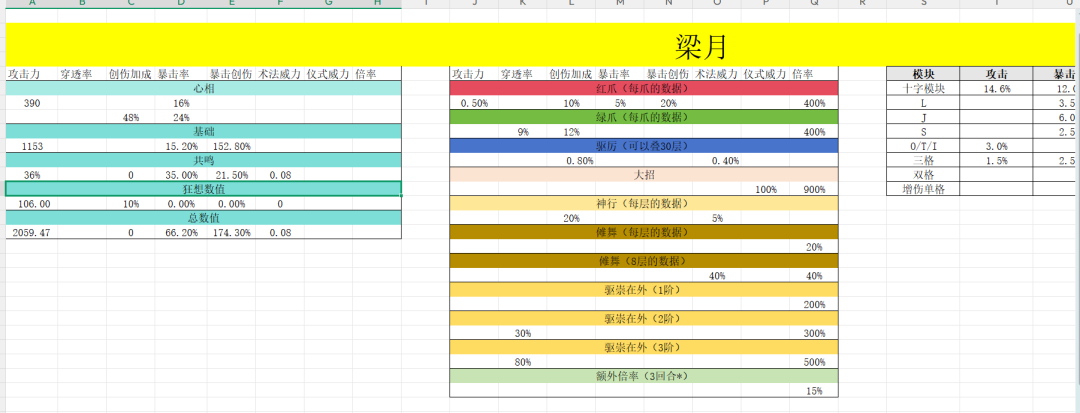Click the 傩舞（8层的数据）header row
Viewport: 1080px width, 413px height.
(x=644, y=261)
